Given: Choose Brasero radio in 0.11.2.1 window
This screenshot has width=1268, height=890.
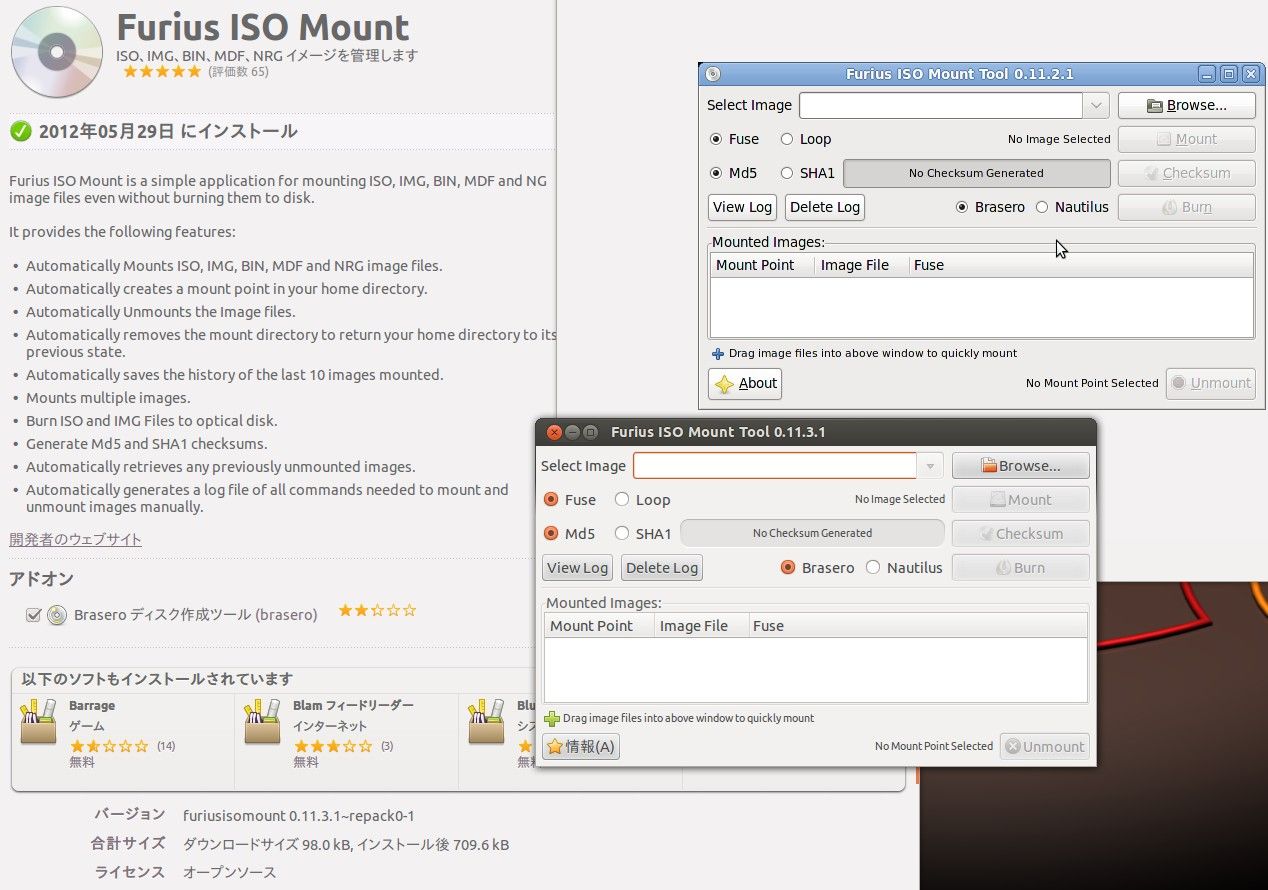Looking at the screenshot, I should [962, 207].
